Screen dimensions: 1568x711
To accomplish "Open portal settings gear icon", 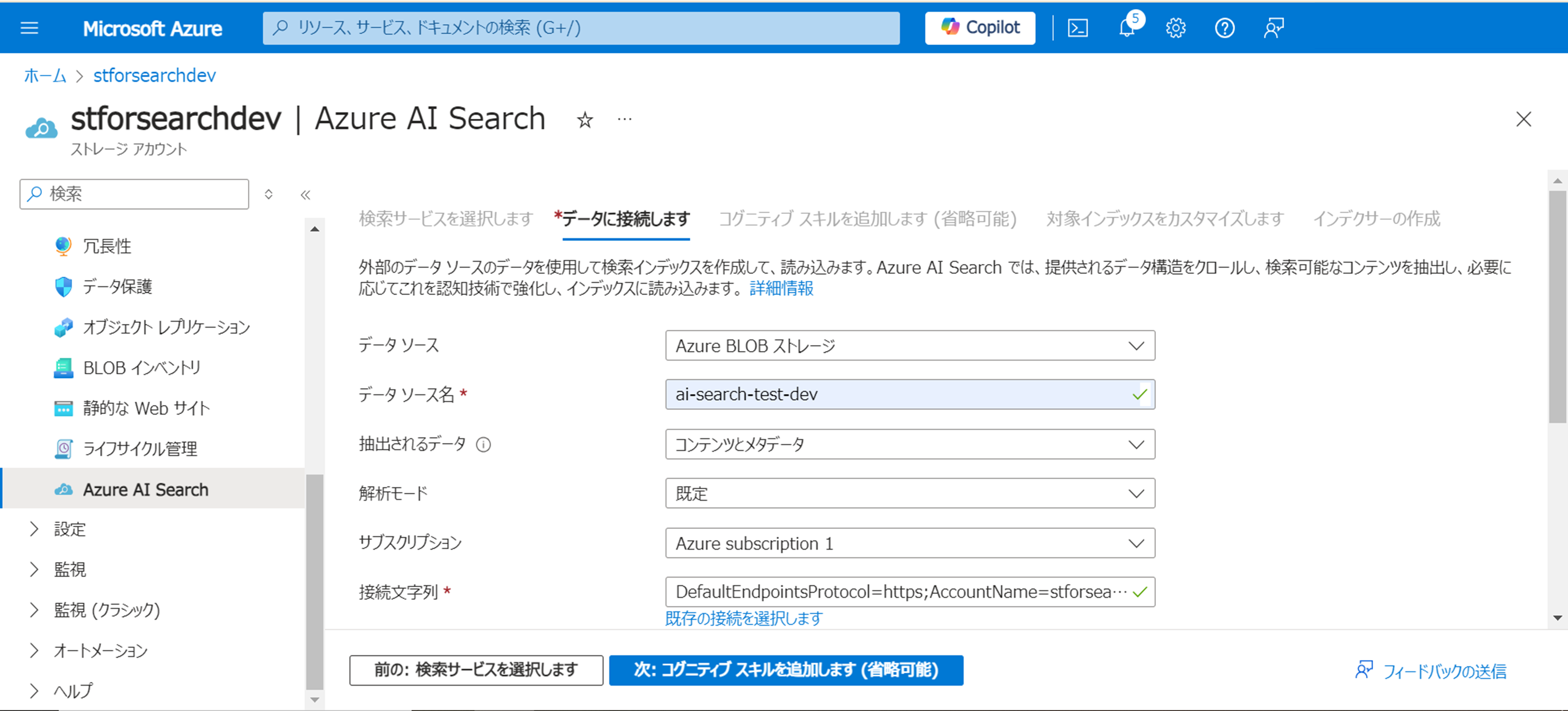I will pyautogui.click(x=1175, y=29).
